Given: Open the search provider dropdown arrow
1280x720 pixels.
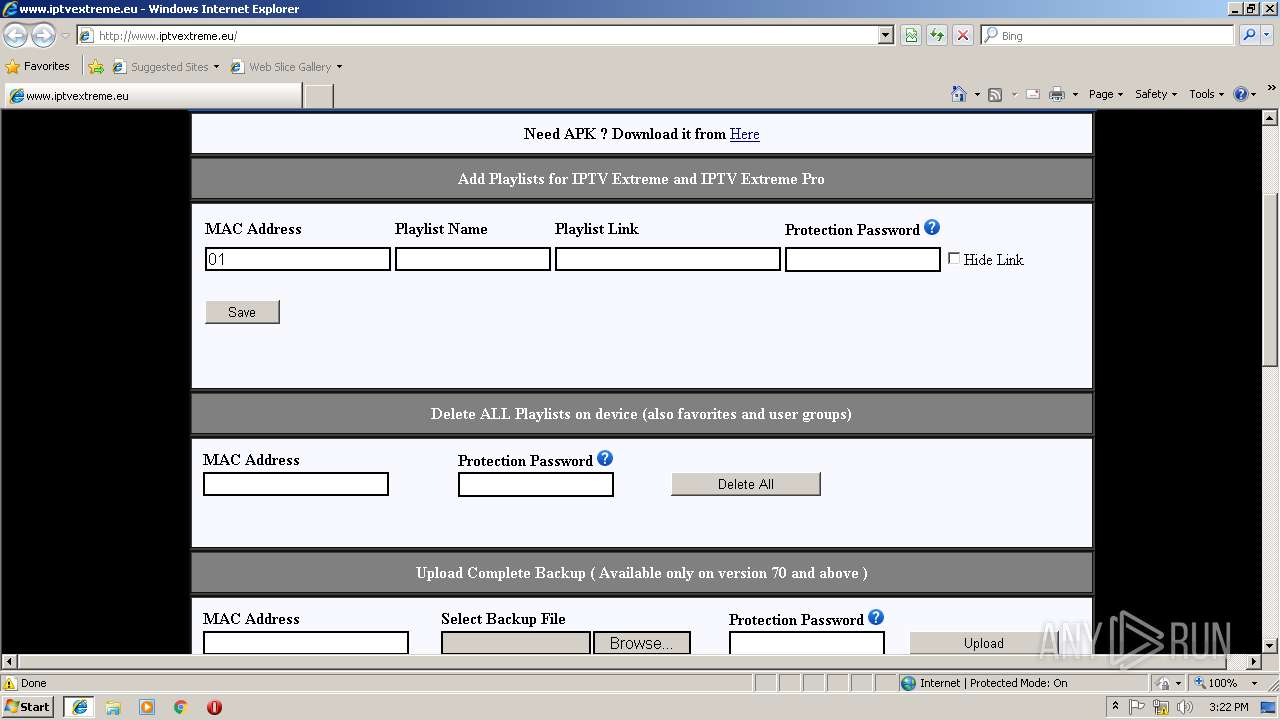Looking at the screenshot, I should [1267, 35].
